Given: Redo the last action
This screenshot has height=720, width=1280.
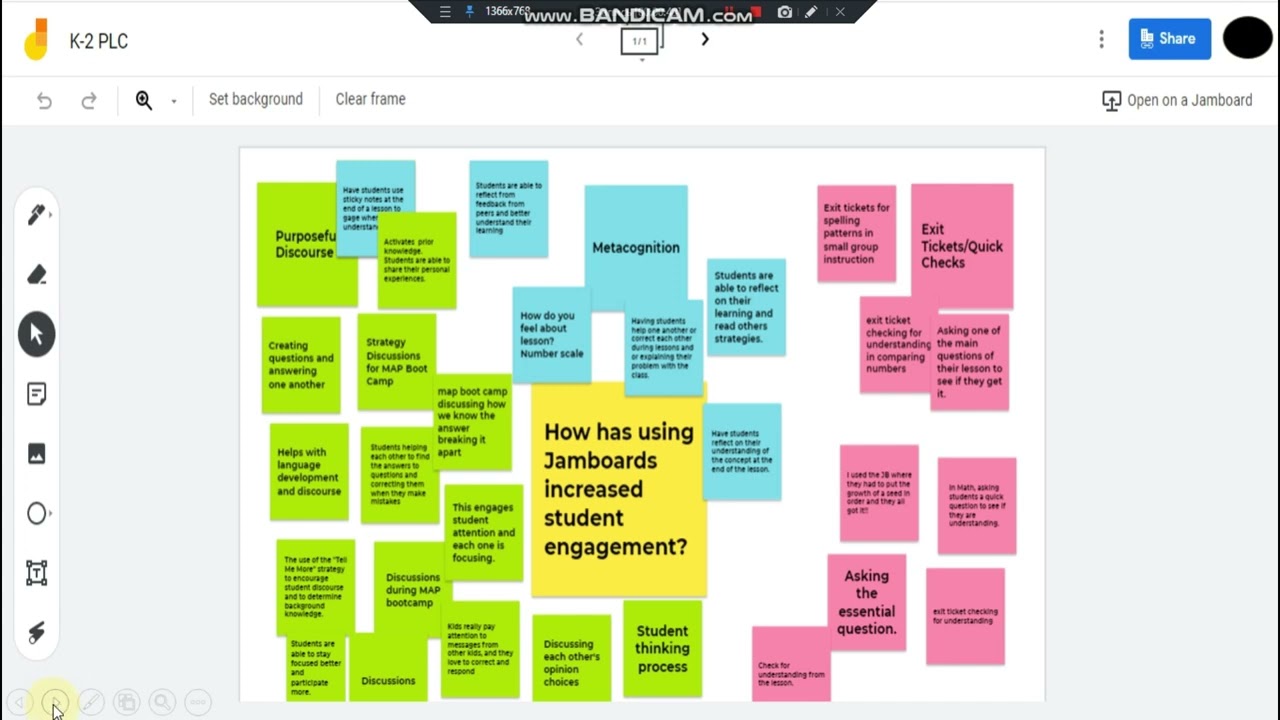Looking at the screenshot, I should coord(89,100).
